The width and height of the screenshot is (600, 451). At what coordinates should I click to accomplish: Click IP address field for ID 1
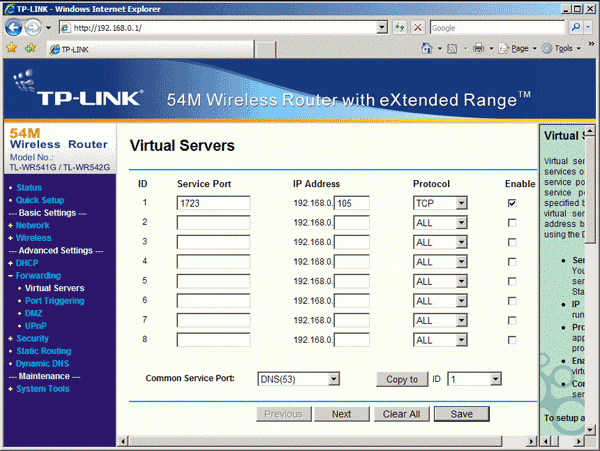pyautogui.click(x=352, y=203)
